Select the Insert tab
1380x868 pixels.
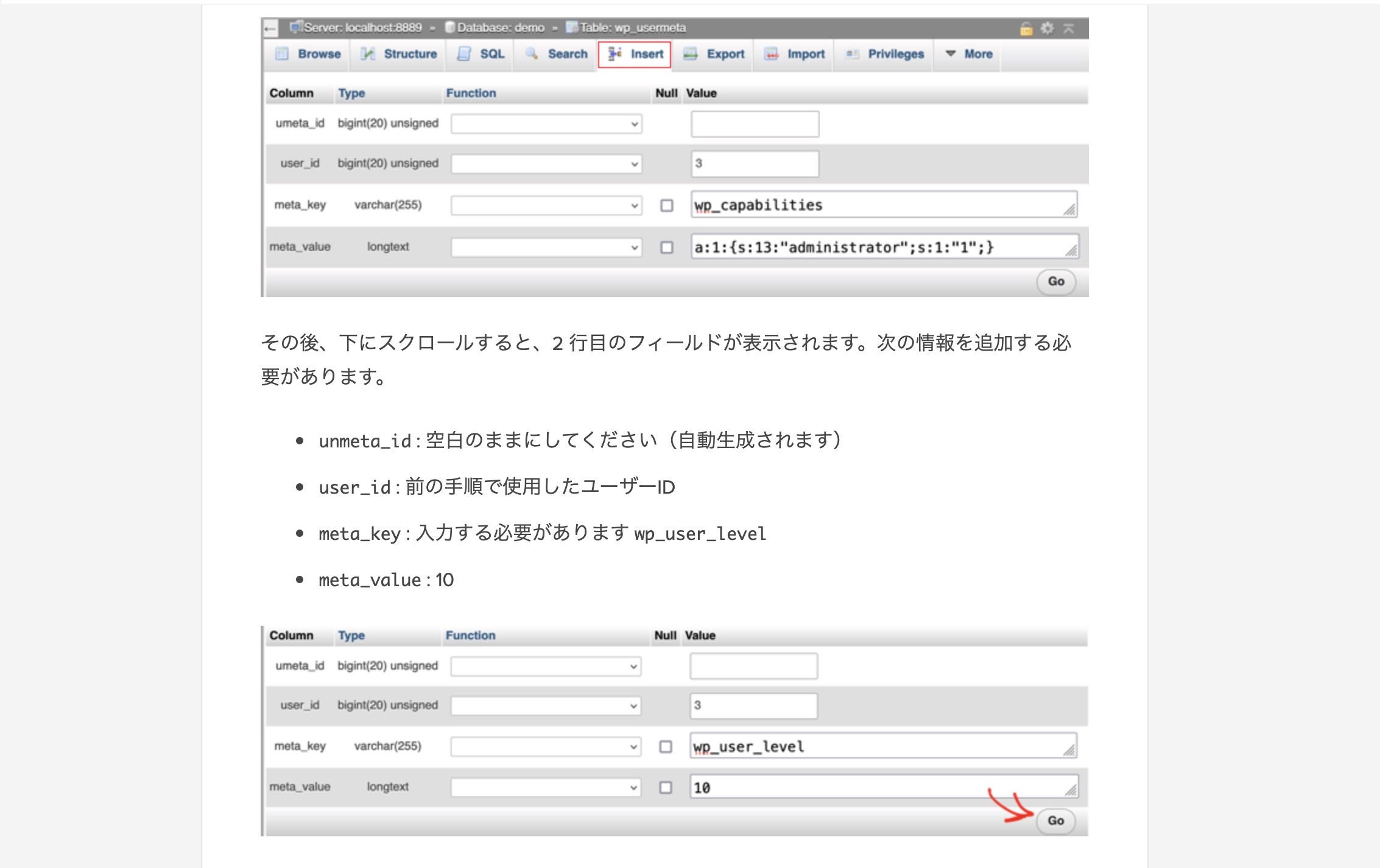(635, 54)
